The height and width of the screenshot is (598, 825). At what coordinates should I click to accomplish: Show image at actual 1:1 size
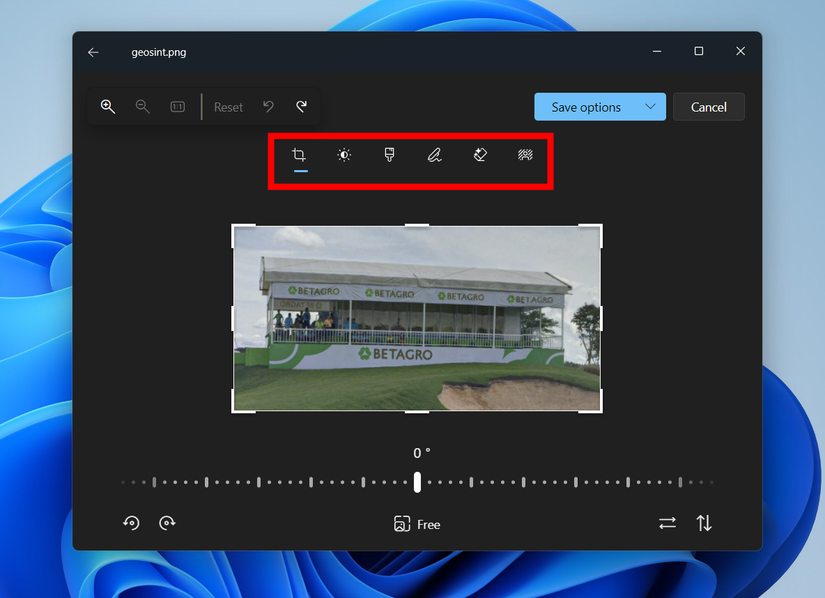tap(178, 107)
